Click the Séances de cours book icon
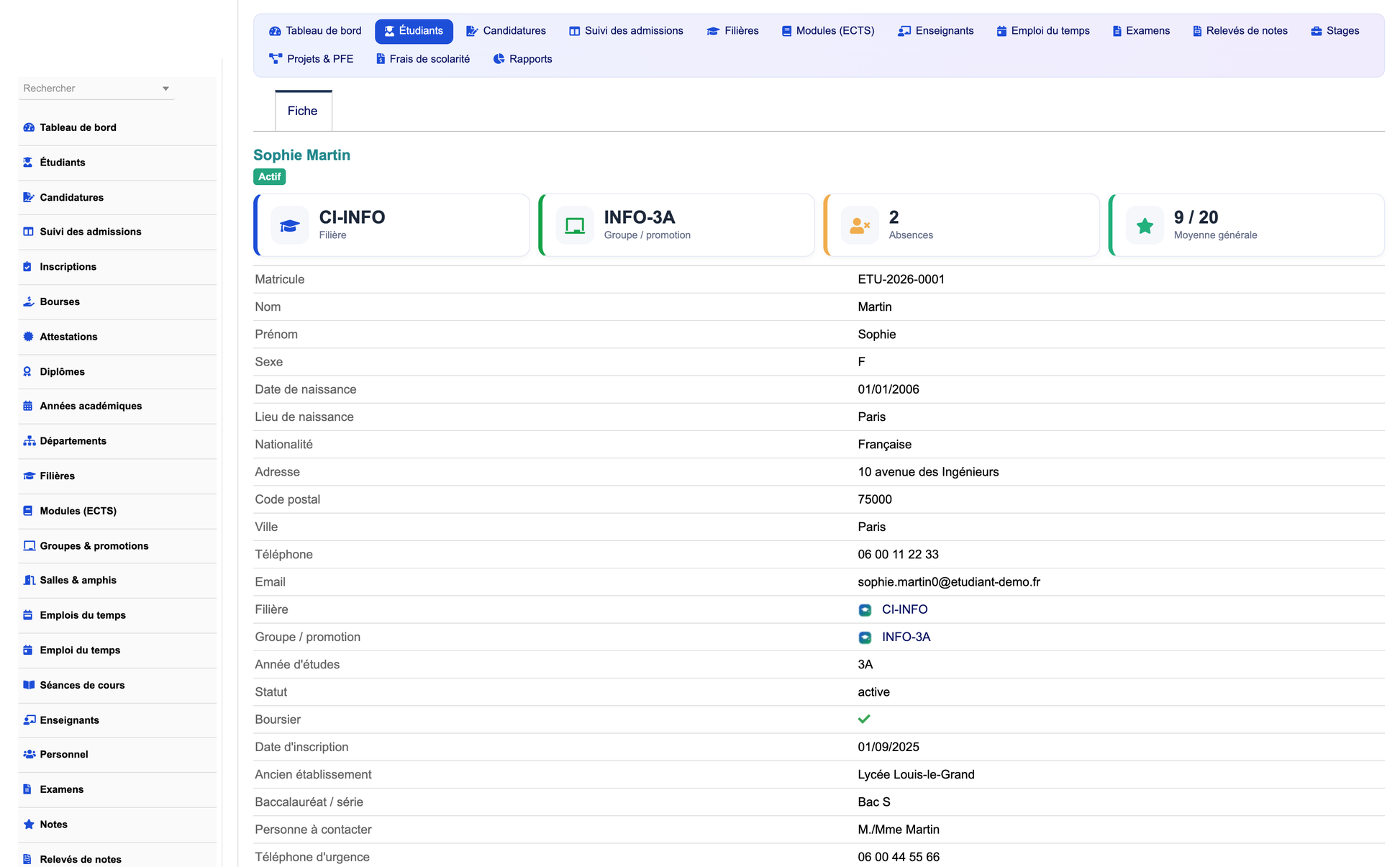Screen dimensions: 1400x867 pyautogui.click(x=29, y=685)
